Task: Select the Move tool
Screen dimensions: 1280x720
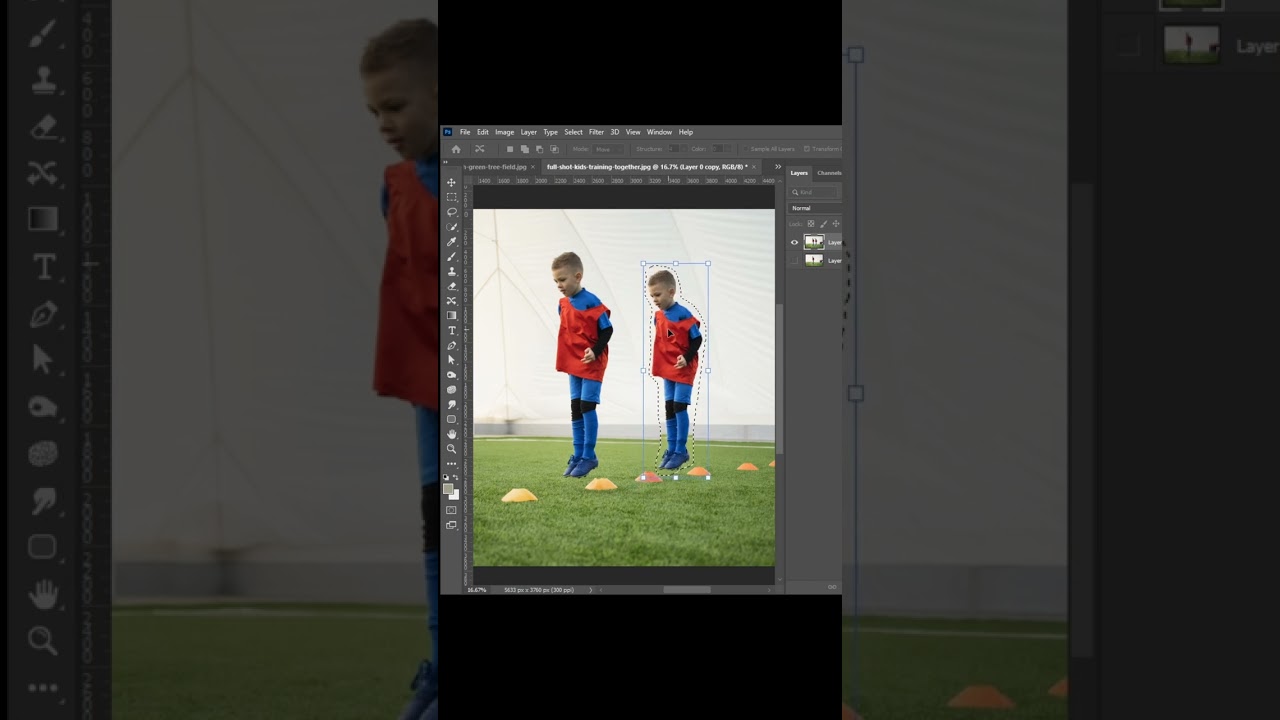Action: click(451, 182)
